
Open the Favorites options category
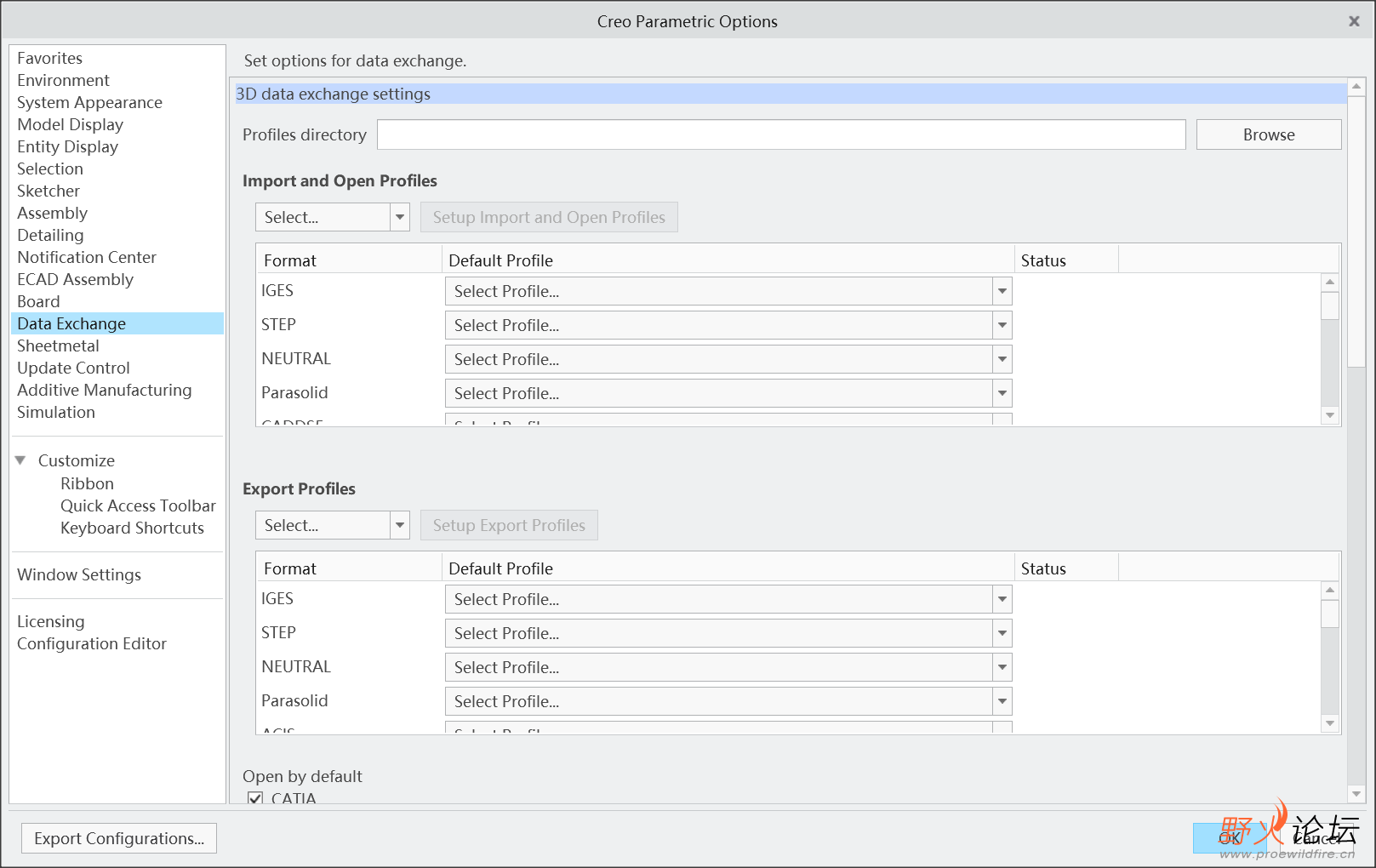pyautogui.click(x=49, y=58)
